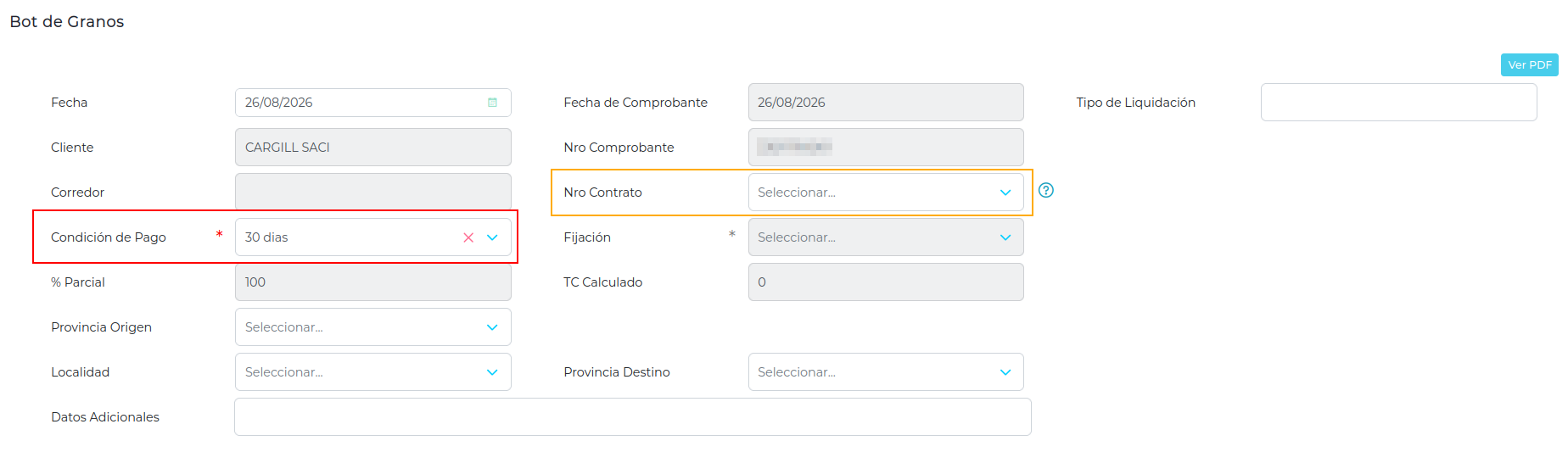
Task: Clear the 30 dias payment condition
Action: coord(468,237)
